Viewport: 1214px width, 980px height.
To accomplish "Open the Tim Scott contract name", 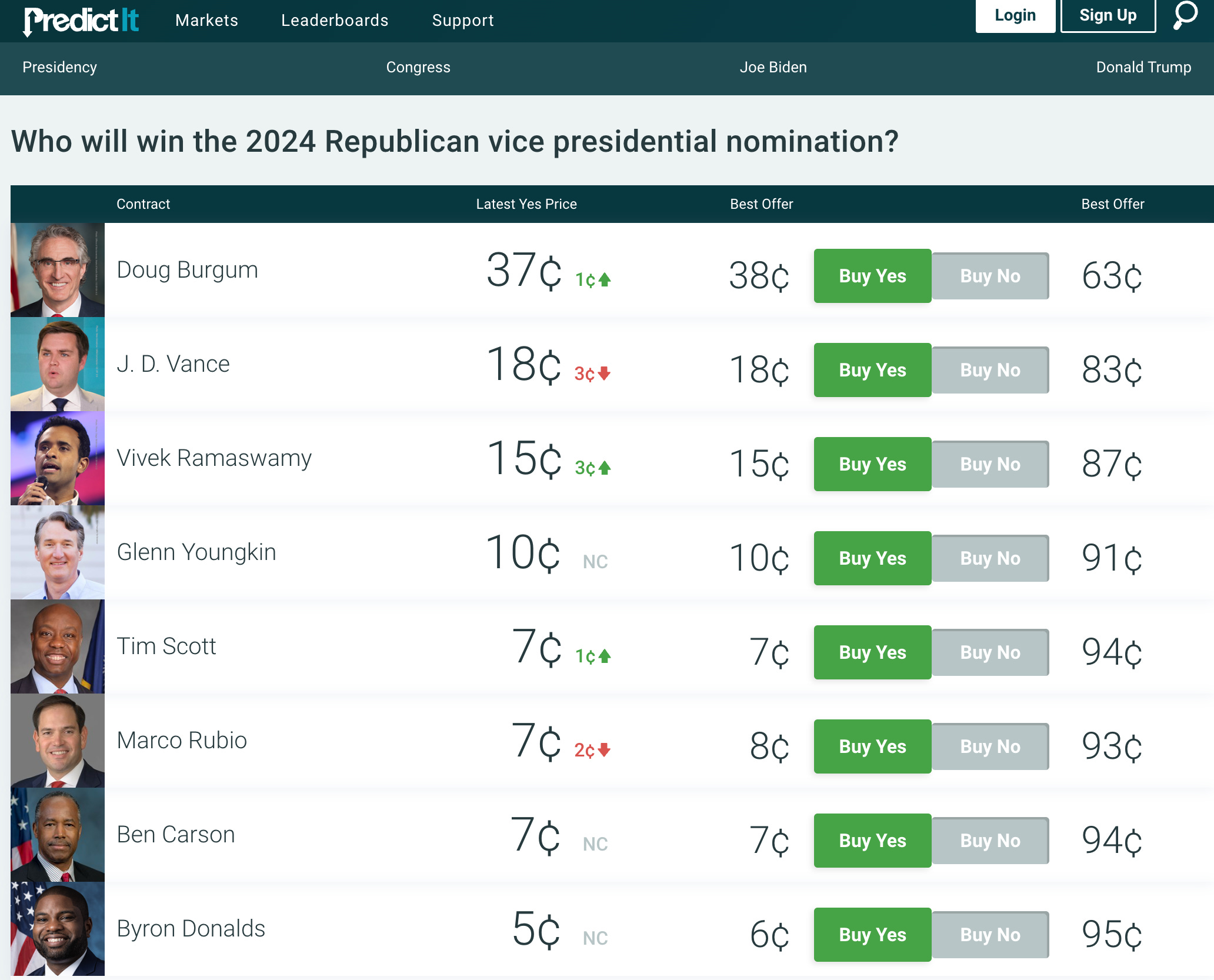I will [166, 646].
